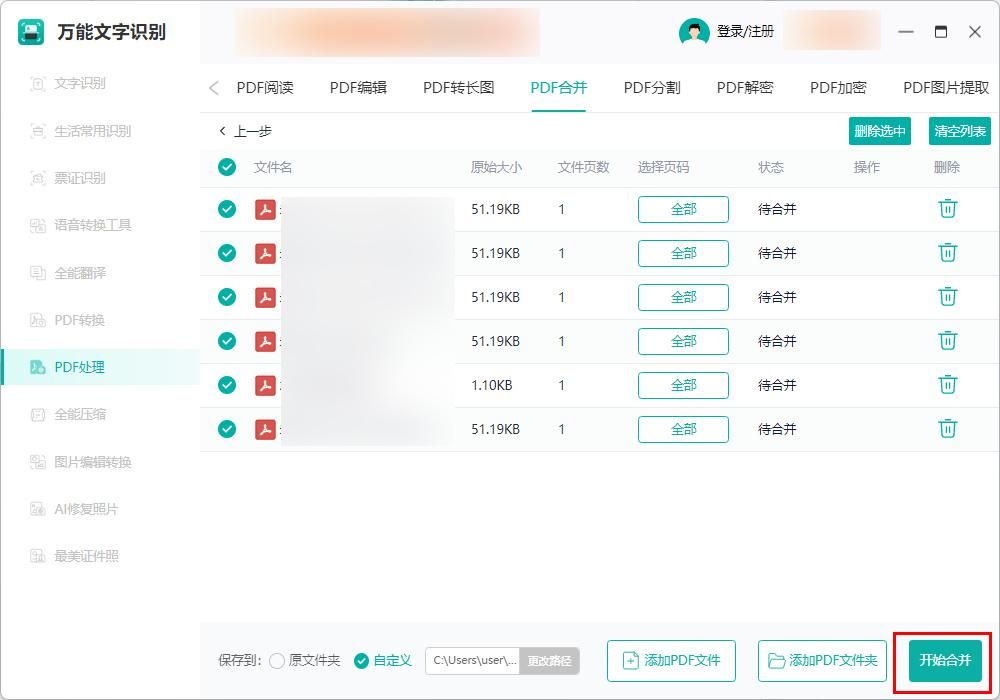This screenshot has height=700, width=1000.
Task: Open 全部 page selector for the 1.10KB file
Action: point(683,385)
